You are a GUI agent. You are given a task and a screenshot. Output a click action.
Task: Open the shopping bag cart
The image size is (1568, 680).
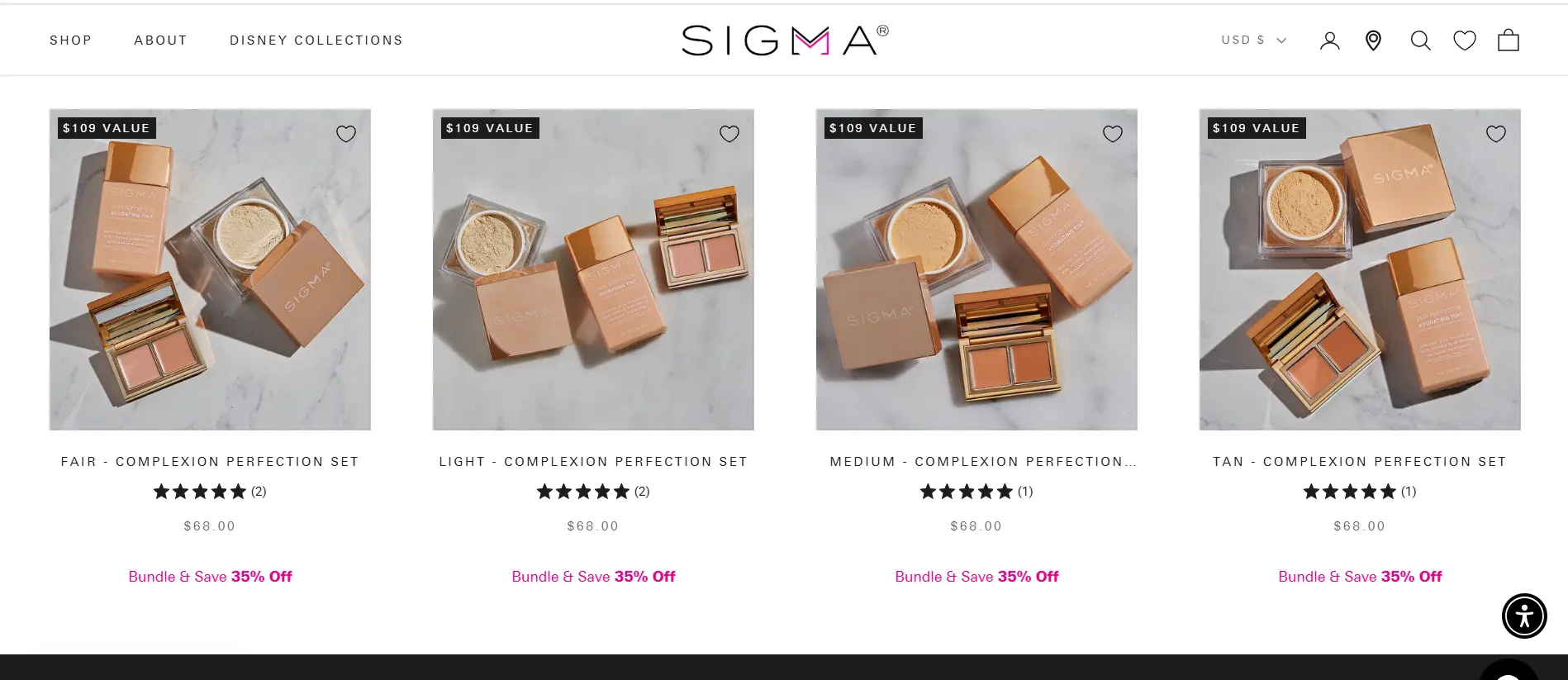[1509, 40]
